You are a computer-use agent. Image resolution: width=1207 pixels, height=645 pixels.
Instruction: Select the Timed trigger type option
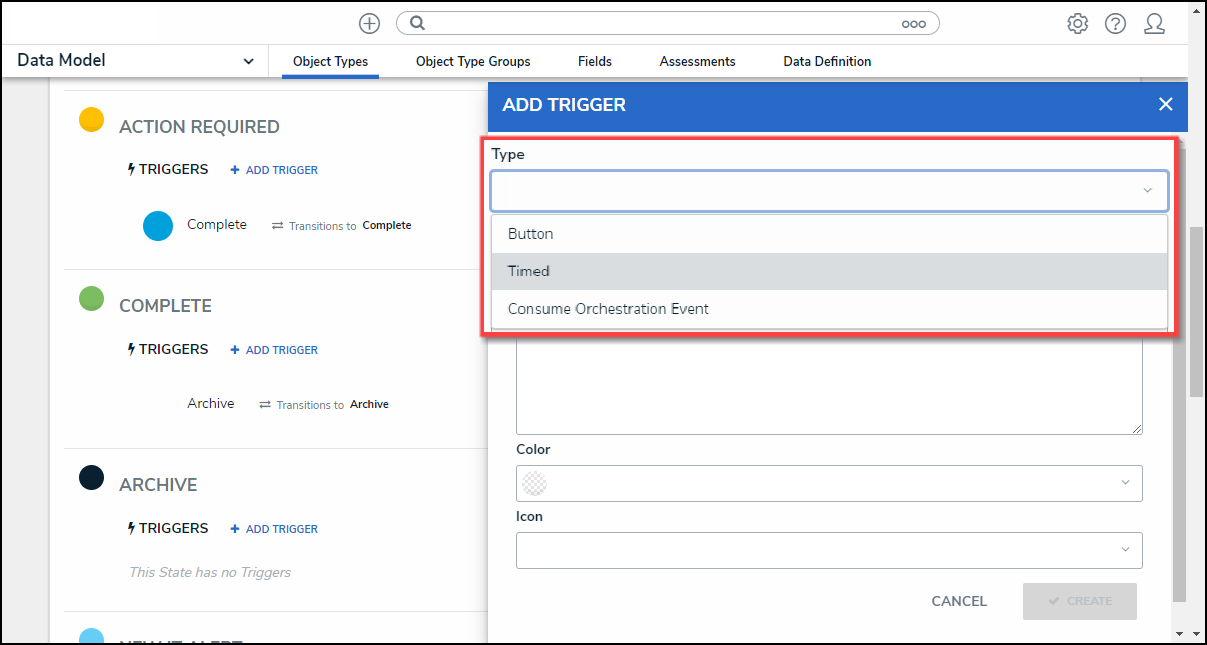(828, 271)
